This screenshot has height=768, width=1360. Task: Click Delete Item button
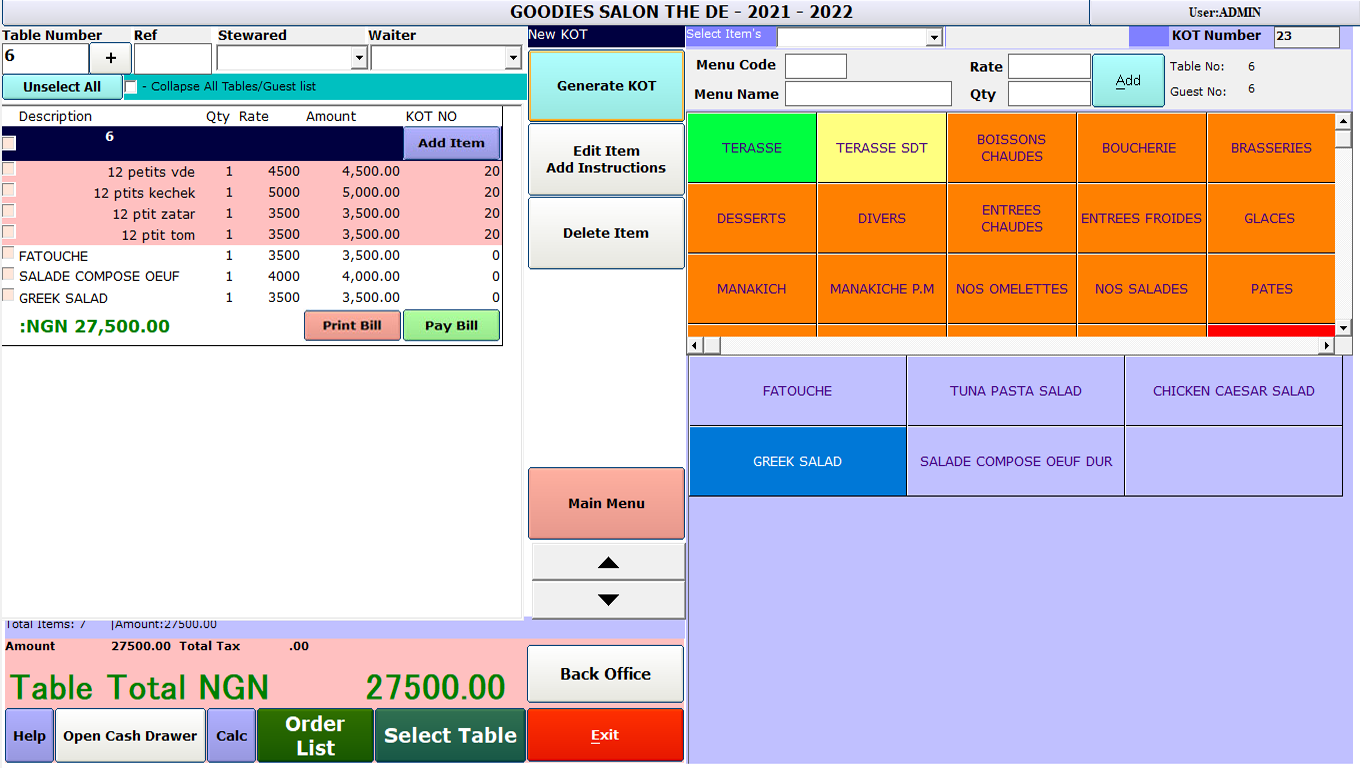click(x=607, y=233)
